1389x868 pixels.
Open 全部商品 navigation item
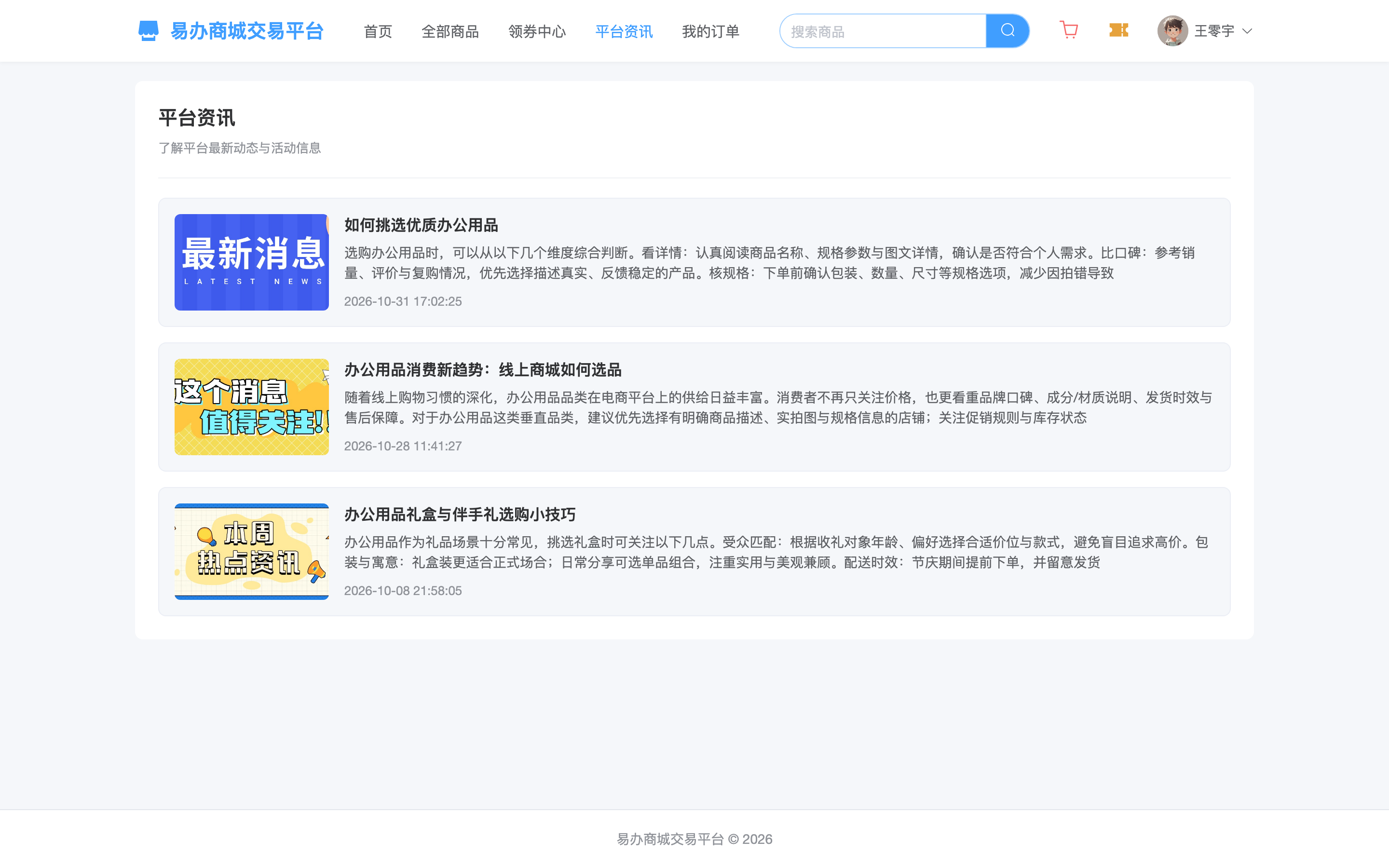450,31
